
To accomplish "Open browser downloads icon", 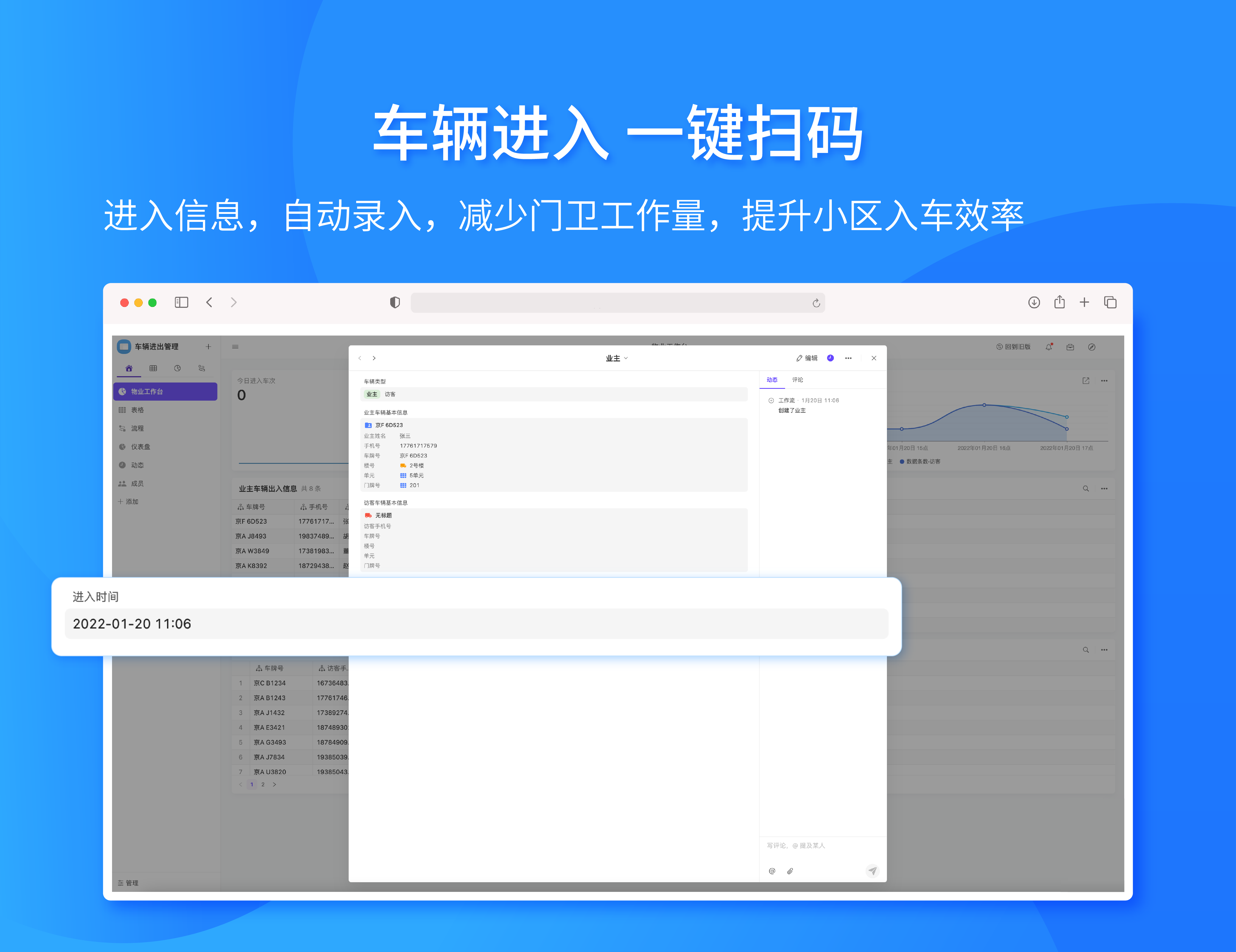I will (1034, 302).
